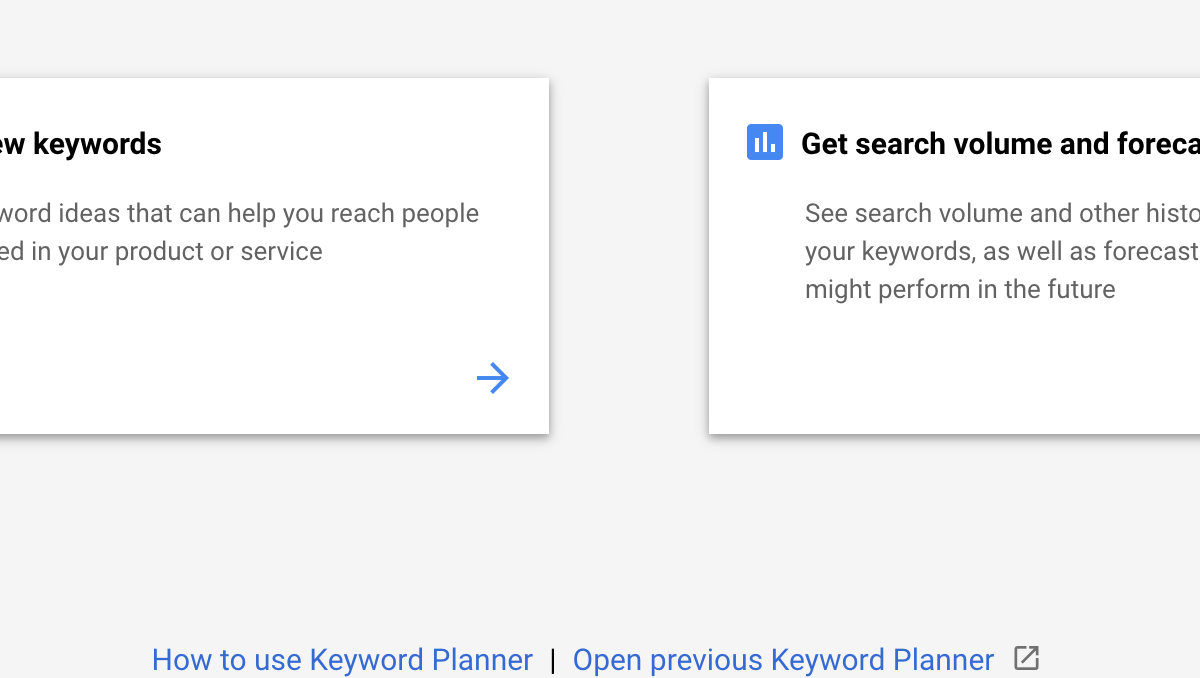Click the word 'keywords' in the left card title
Viewport: 1200px width, 678px height.
[x=97, y=144]
